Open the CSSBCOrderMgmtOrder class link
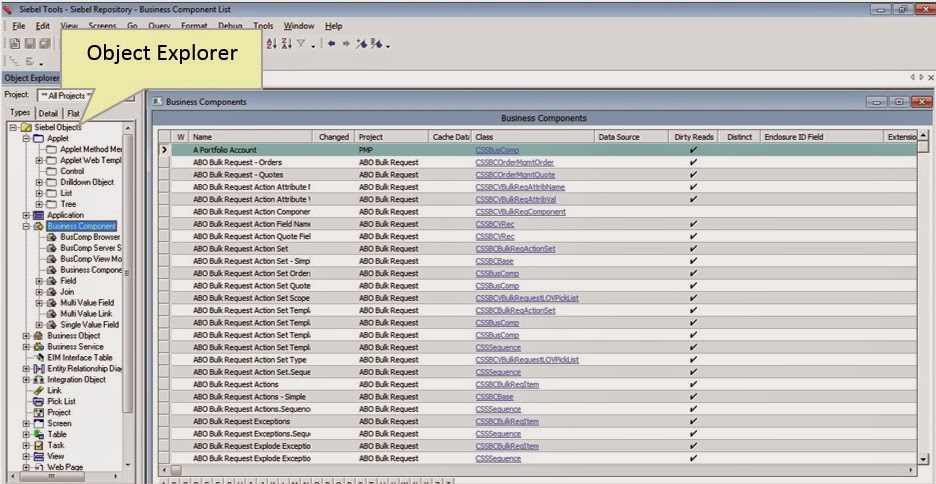Viewport: 936px width, 484px height. [x=515, y=162]
